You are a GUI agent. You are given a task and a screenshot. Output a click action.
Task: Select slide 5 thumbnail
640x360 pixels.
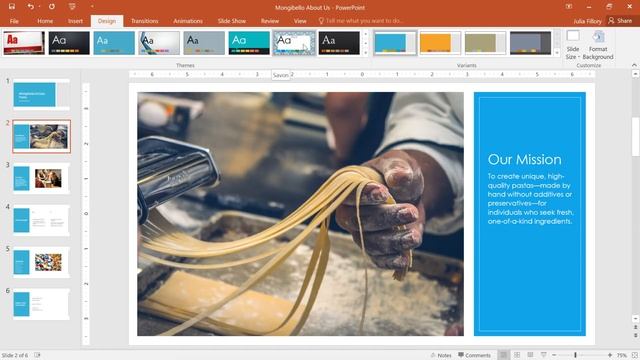click(41, 262)
